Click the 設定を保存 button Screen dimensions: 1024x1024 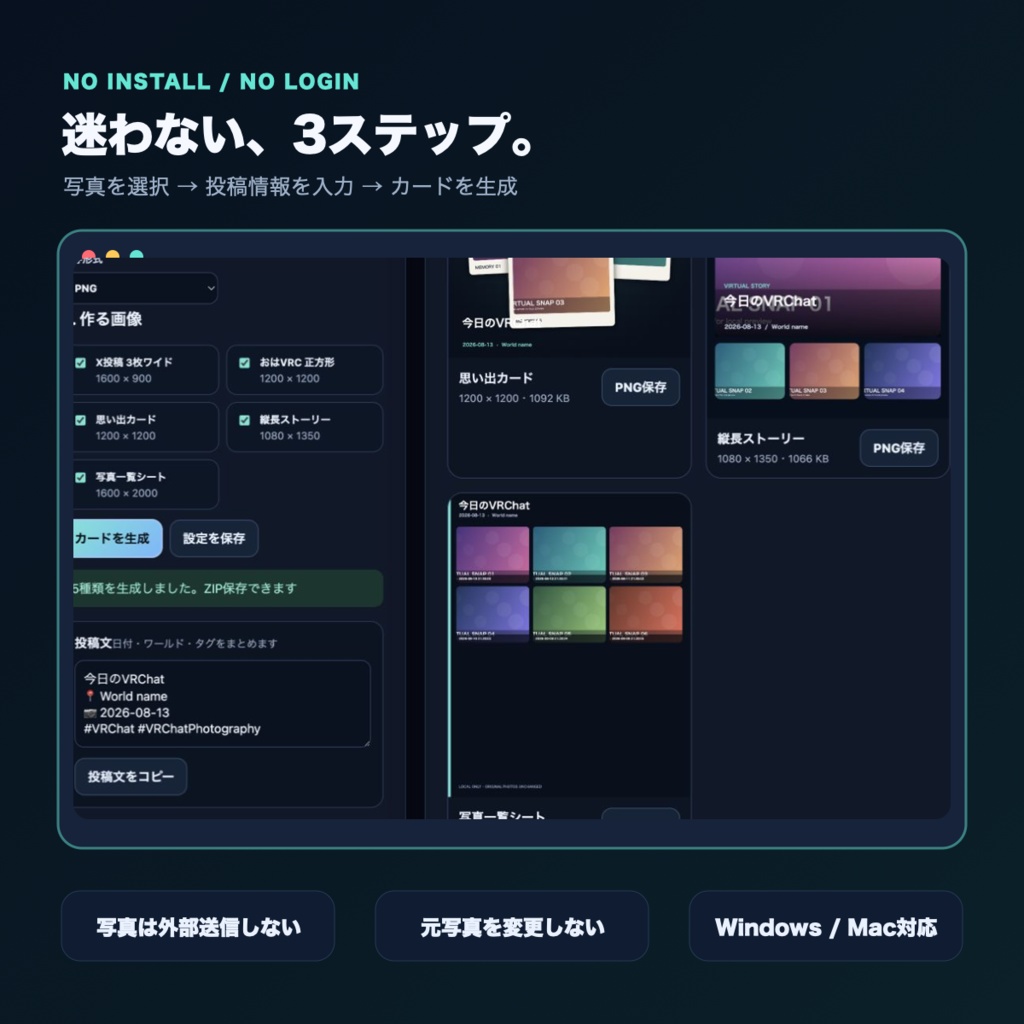point(214,538)
